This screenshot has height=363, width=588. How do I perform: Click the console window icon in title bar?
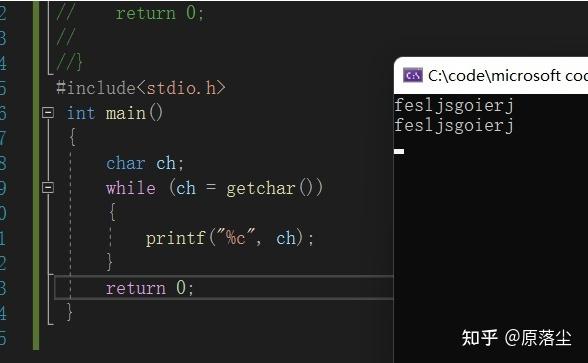(x=412, y=75)
